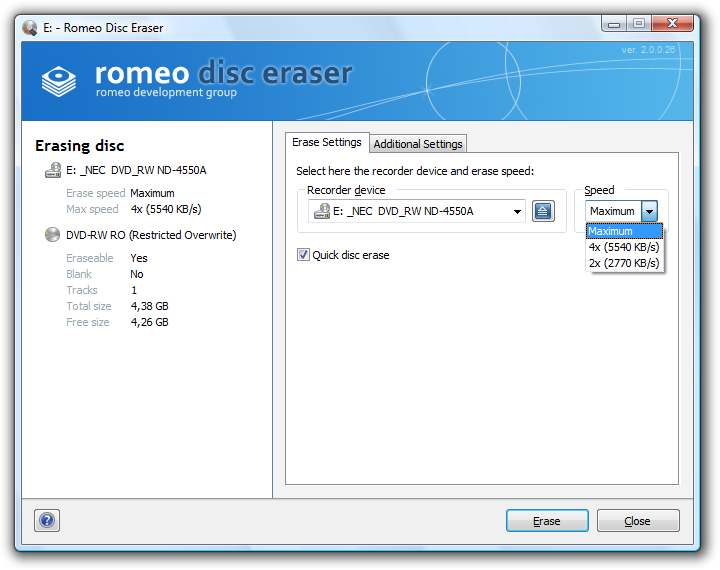Click the 'Erasing disc' heading

pyautogui.click(x=80, y=146)
